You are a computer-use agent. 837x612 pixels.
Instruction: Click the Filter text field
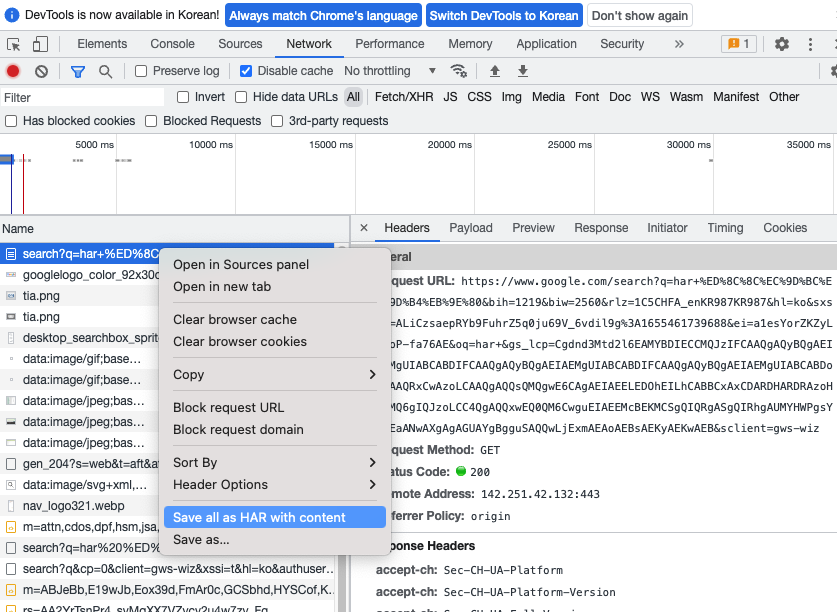[x=82, y=98]
